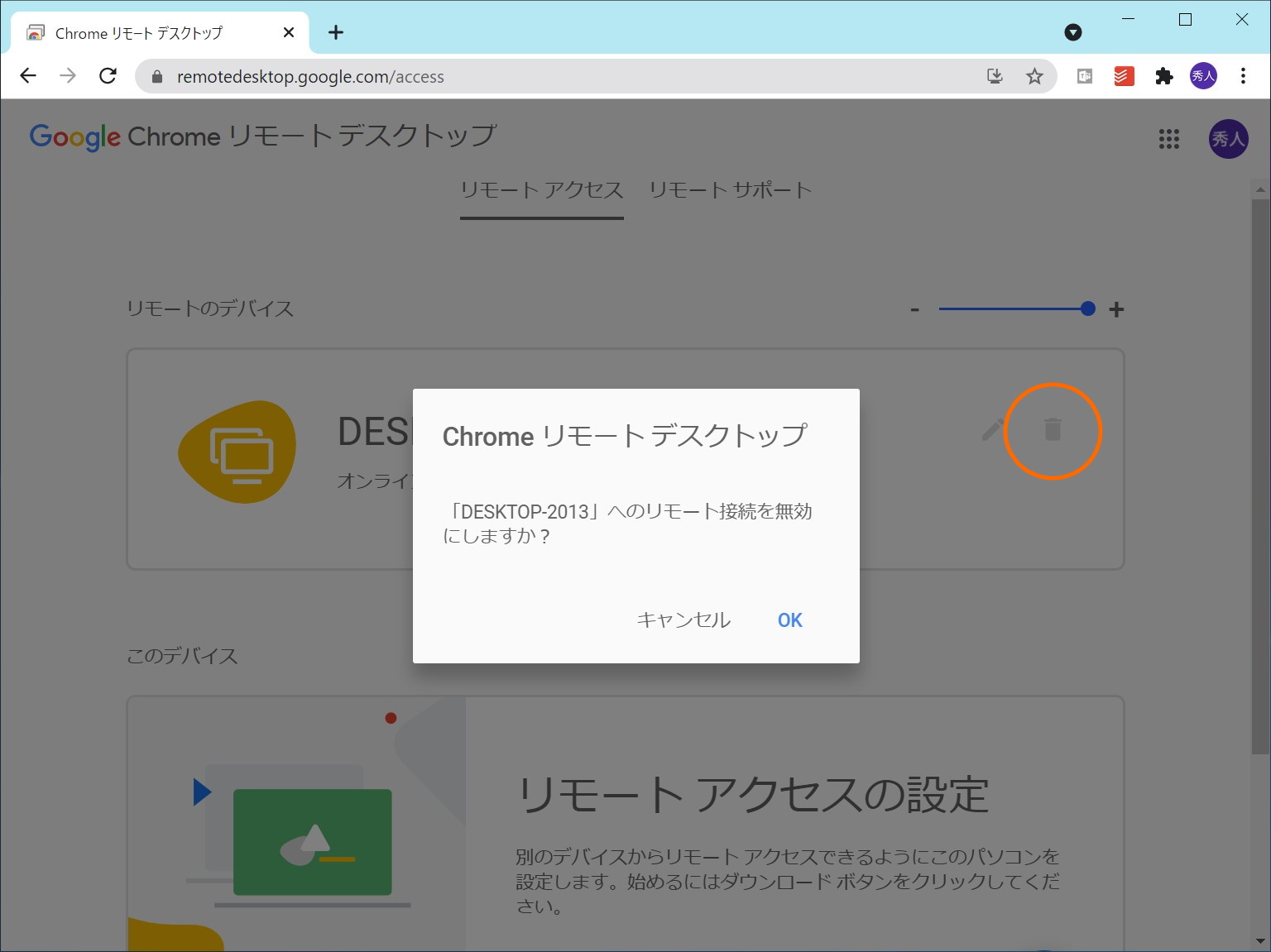Click the bookmark star in the address bar
The image size is (1271, 952).
(1034, 75)
